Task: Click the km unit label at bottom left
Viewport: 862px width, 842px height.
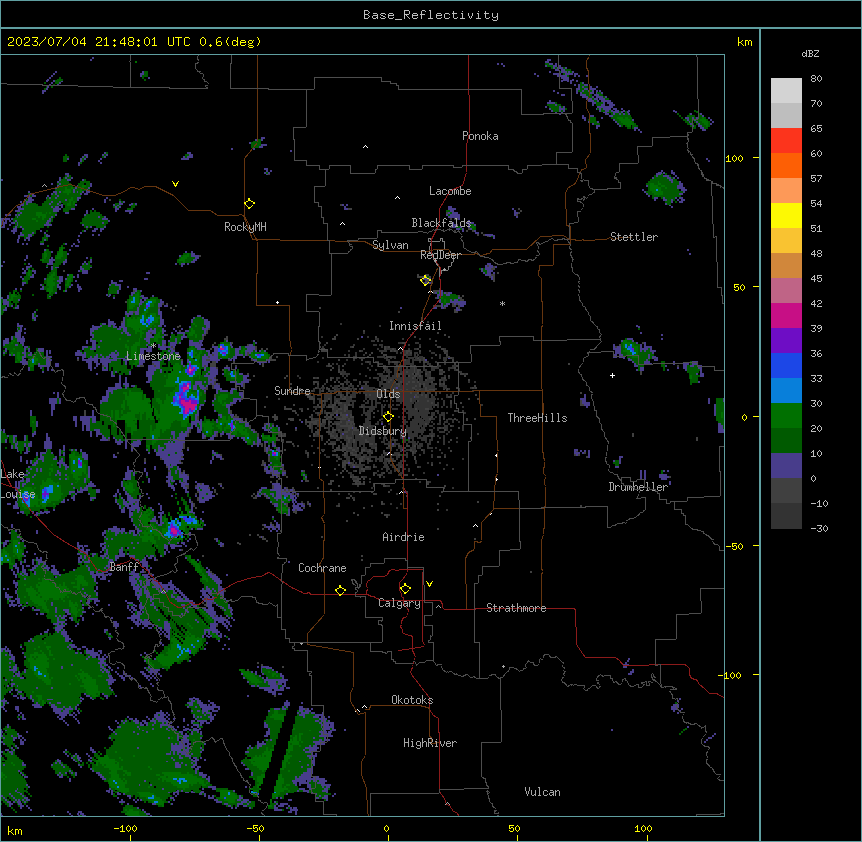Action: 15,831
